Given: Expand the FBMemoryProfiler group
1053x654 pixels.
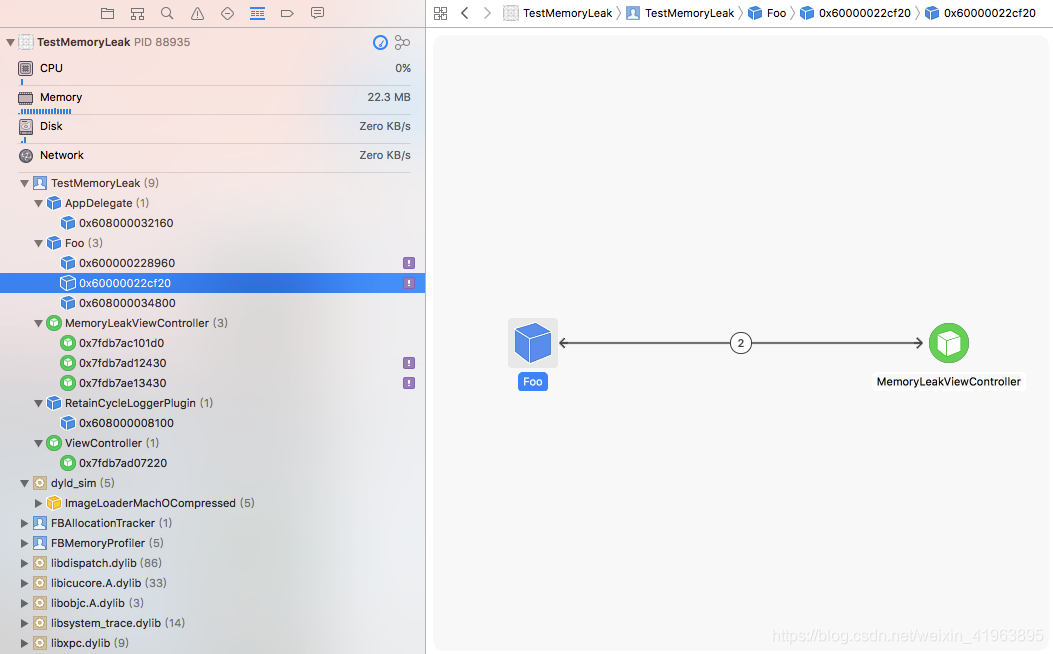Looking at the screenshot, I should (x=23, y=543).
